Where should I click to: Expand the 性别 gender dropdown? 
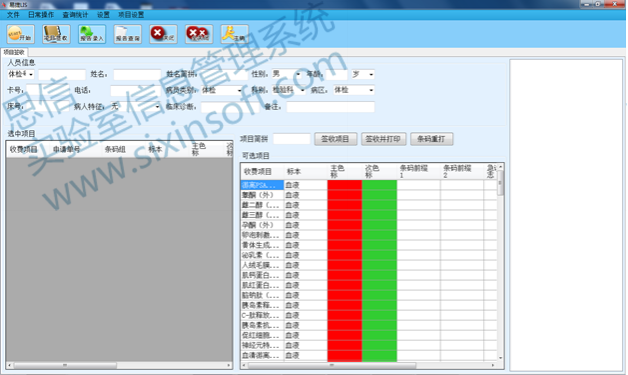(298, 75)
